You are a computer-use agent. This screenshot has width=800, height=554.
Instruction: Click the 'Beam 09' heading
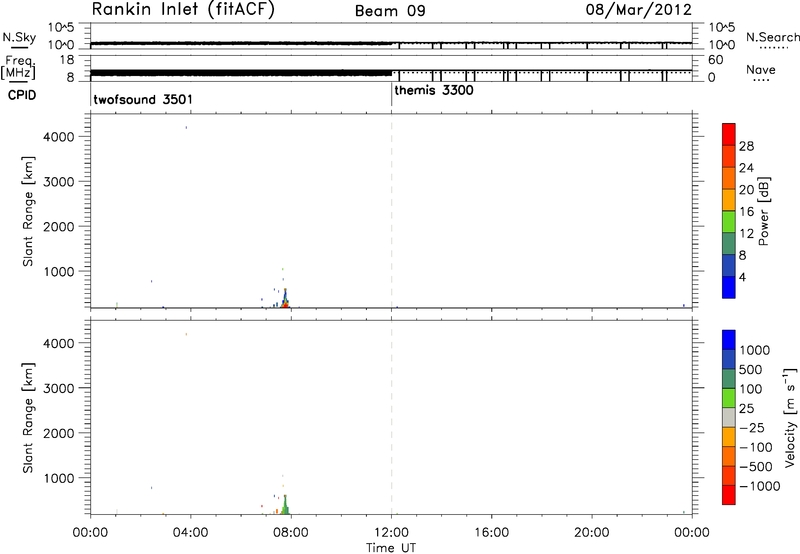(390, 11)
